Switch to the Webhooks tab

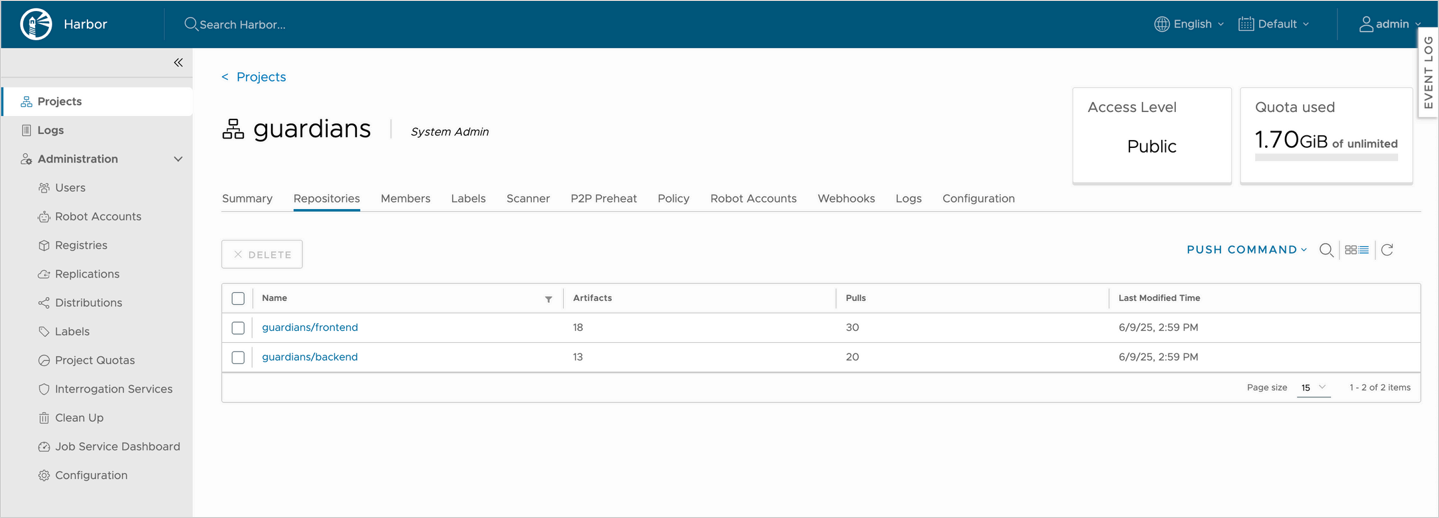[846, 198]
